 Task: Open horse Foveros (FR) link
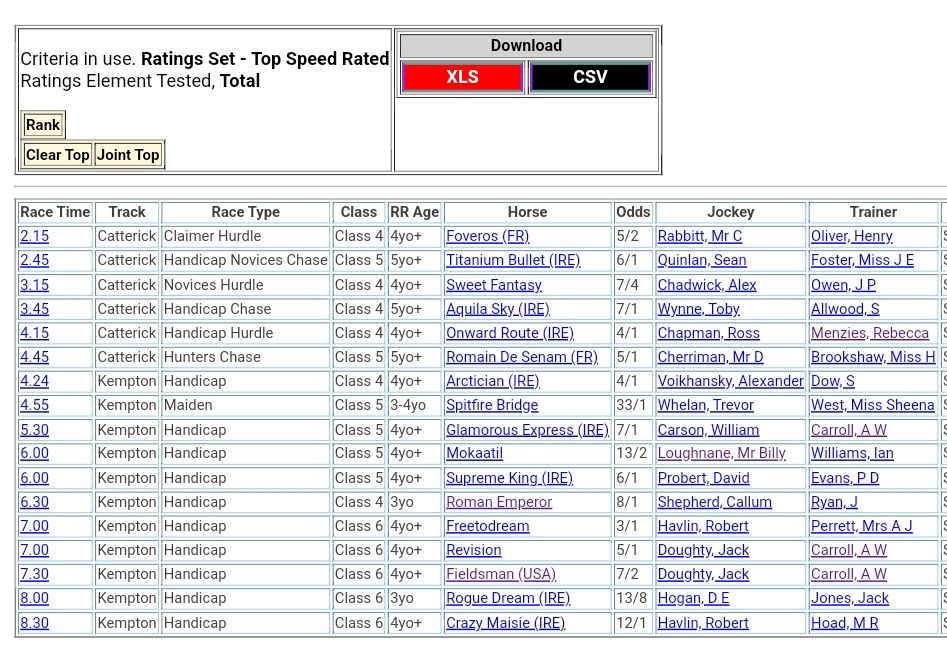487,236
